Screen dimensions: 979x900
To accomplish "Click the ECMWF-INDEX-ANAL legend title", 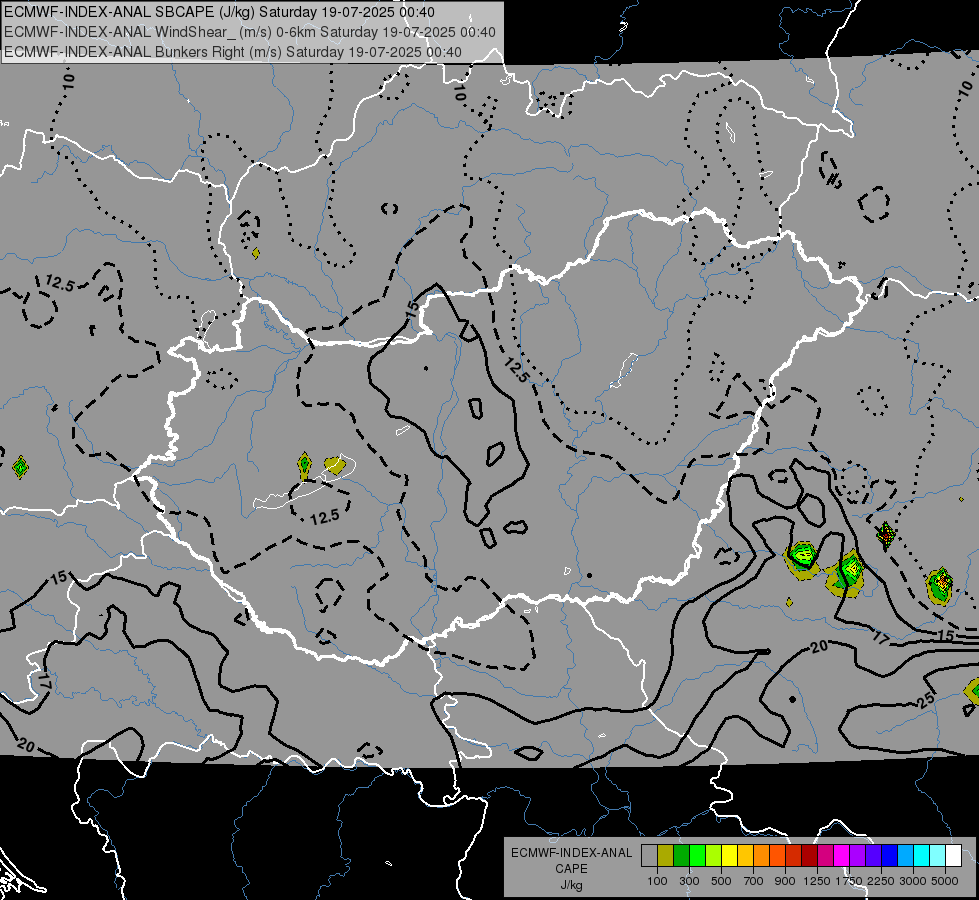I will [572, 853].
